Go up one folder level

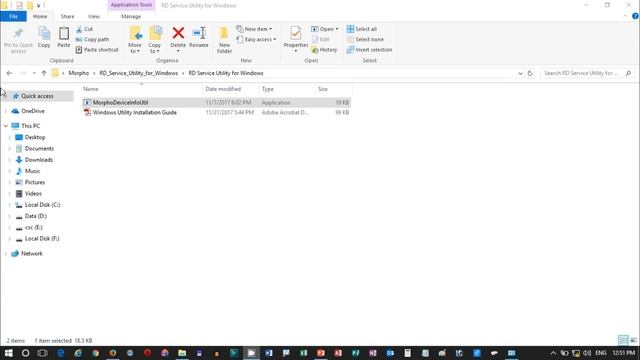pyautogui.click(x=44, y=73)
